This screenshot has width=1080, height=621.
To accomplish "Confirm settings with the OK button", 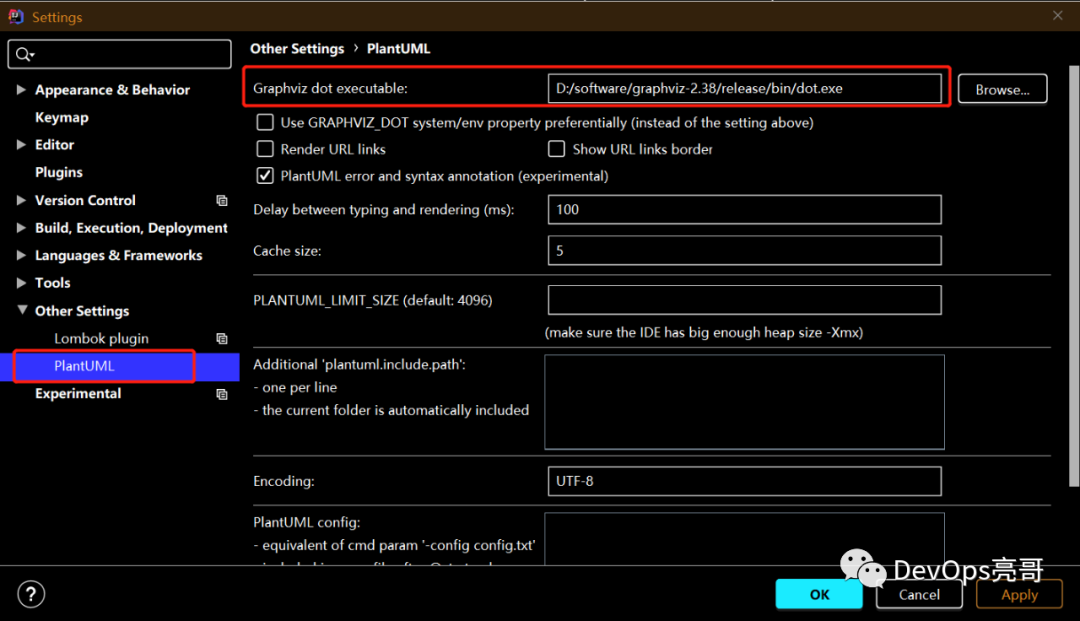I will pyautogui.click(x=819, y=594).
